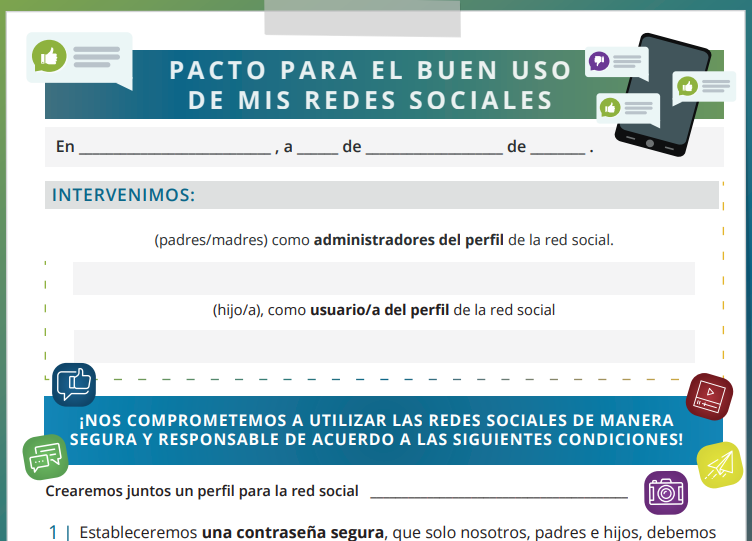Click the title line "DE MIS REDES SOCIALES"
This screenshot has height=541, width=752.
(370, 100)
